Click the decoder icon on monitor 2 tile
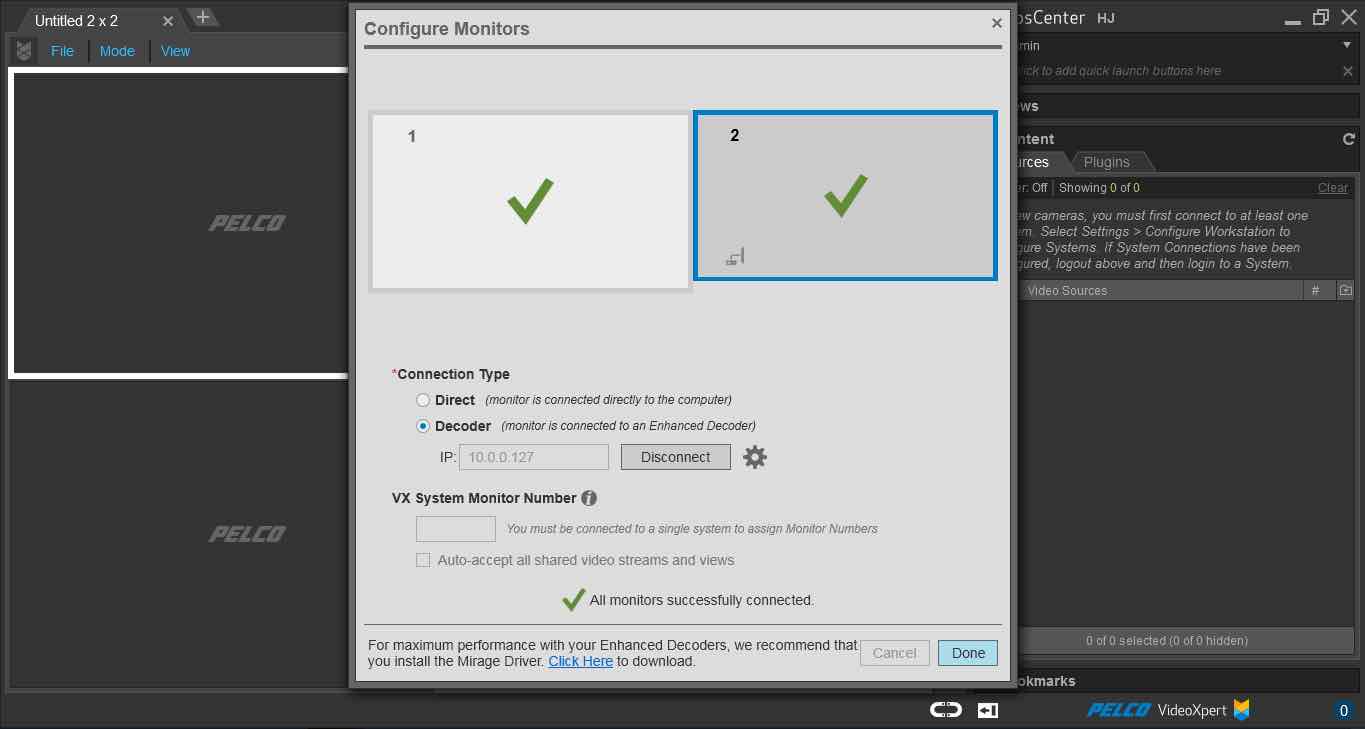The height and width of the screenshot is (729, 1365). [734, 256]
